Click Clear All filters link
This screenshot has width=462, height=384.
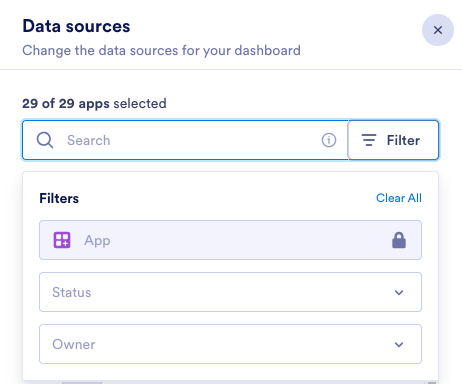click(399, 198)
